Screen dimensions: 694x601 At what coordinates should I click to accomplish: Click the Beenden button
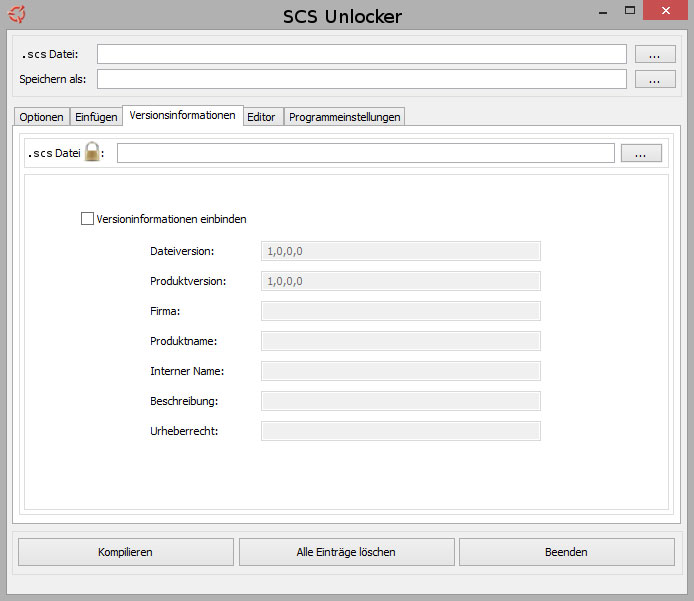[567, 552]
